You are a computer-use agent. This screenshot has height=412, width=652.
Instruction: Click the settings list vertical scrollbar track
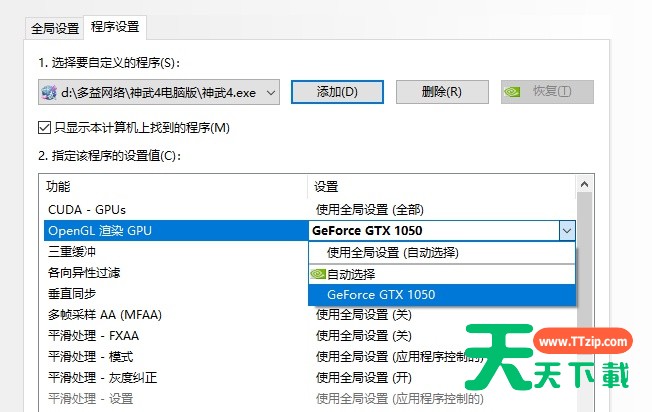click(x=584, y=302)
